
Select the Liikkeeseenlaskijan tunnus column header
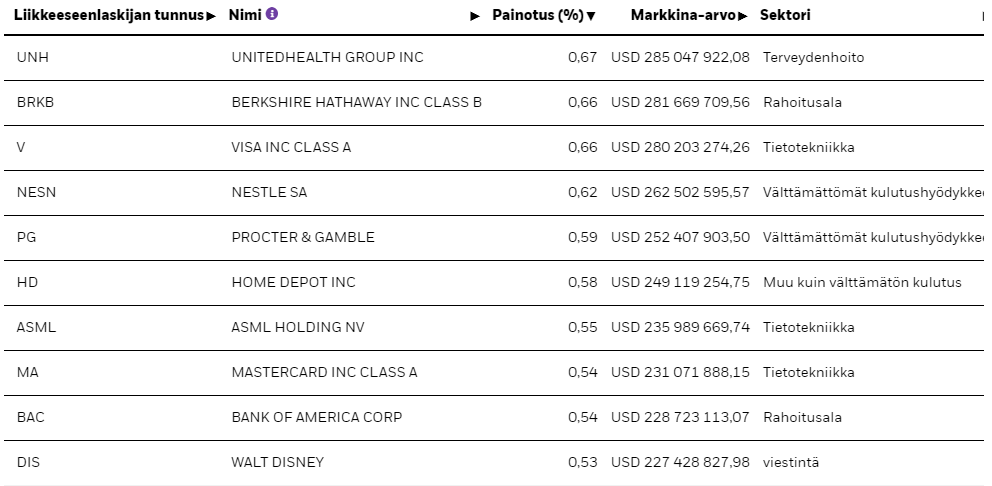tap(109, 15)
